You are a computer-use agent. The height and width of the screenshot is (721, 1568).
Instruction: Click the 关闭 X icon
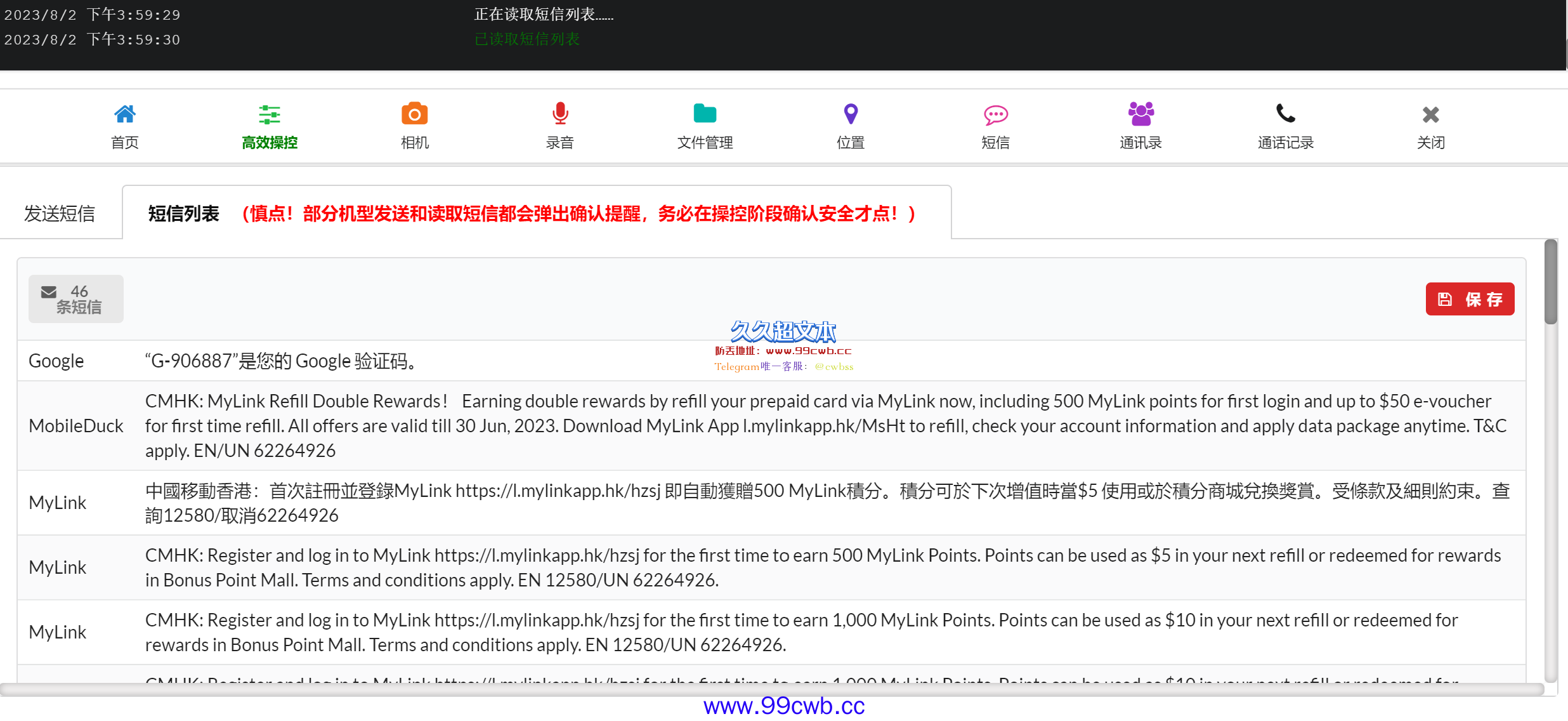1430,115
